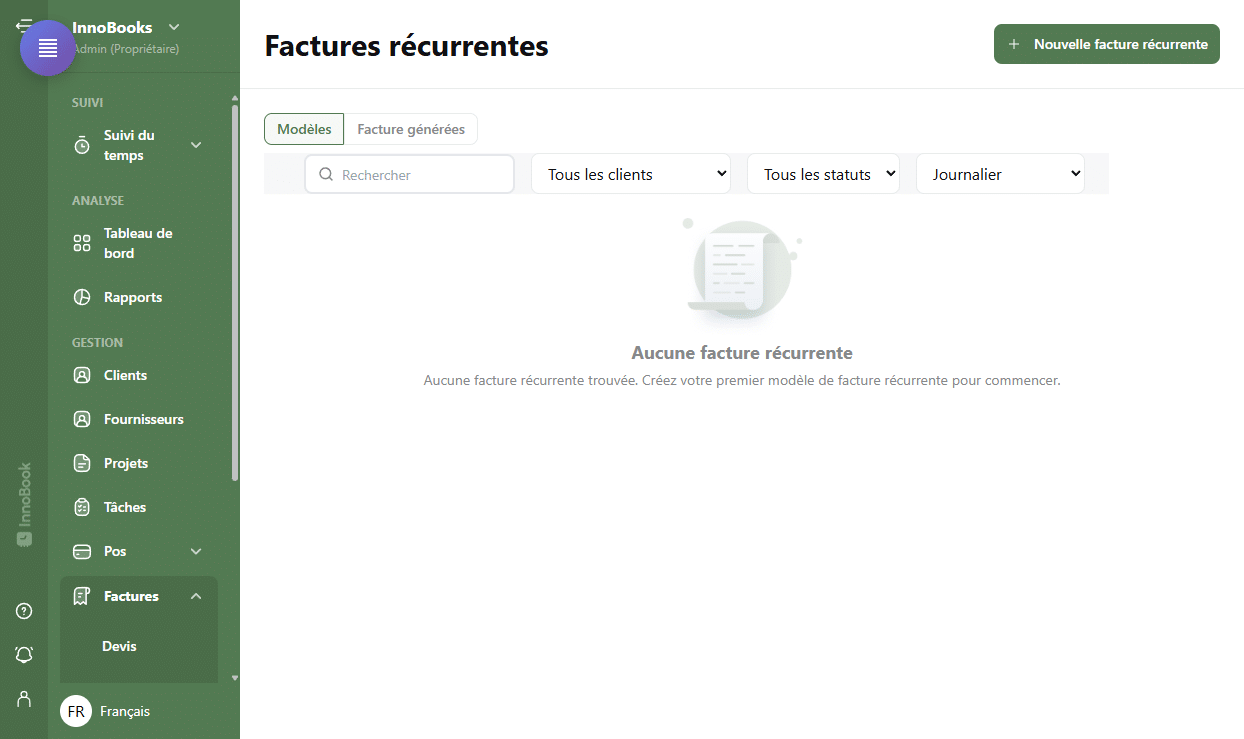1244x739 pixels.
Task: Click the Projets document icon
Action: [82, 463]
